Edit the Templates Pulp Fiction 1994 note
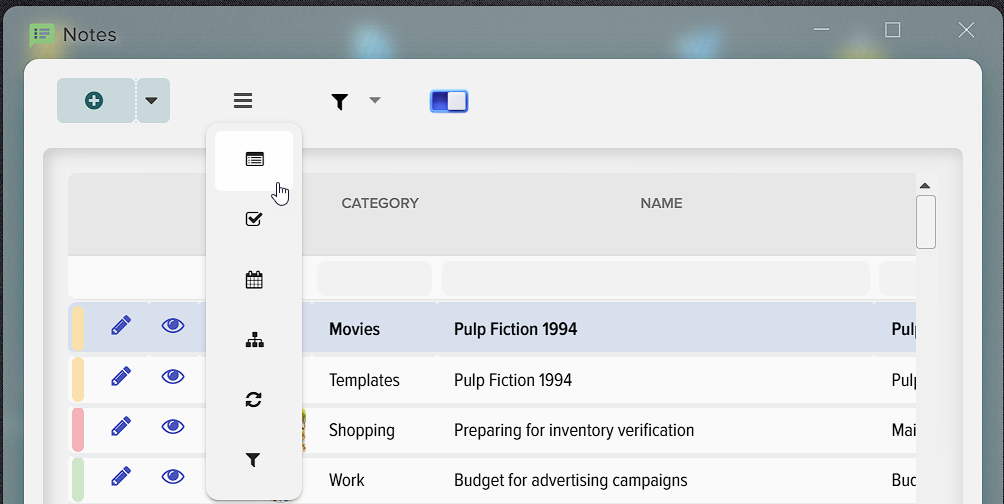 tap(121, 376)
